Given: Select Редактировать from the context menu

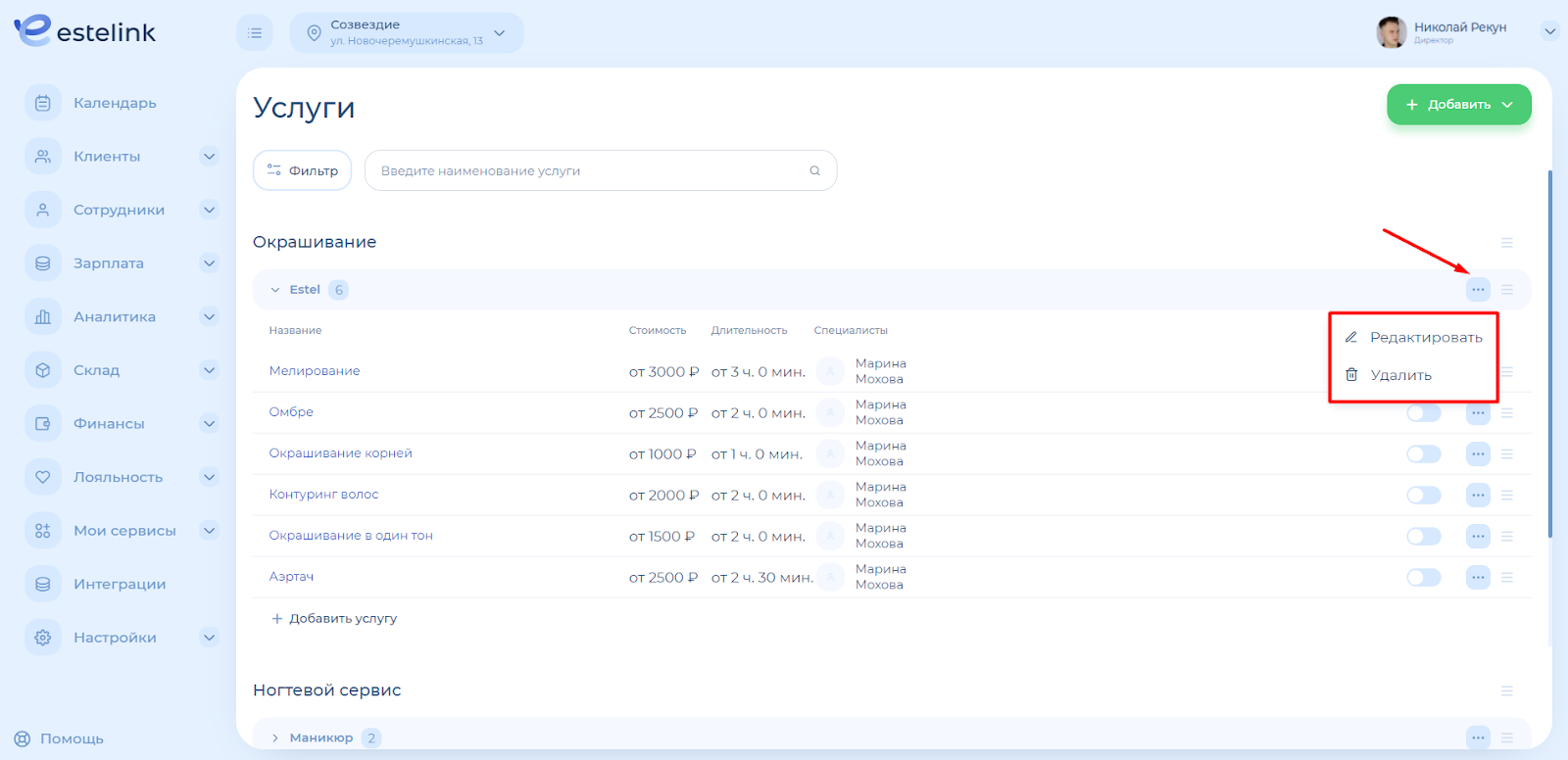Looking at the screenshot, I should pyautogui.click(x=1425, y=338).
